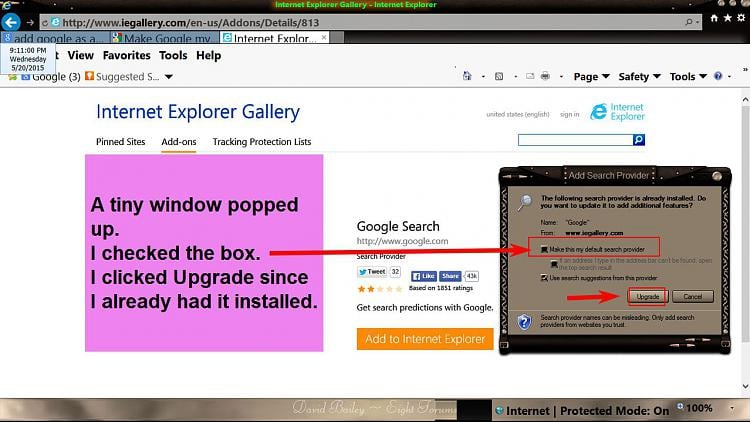Click the empty new tab button
The image size is (750, 422).
pos(337,37)
